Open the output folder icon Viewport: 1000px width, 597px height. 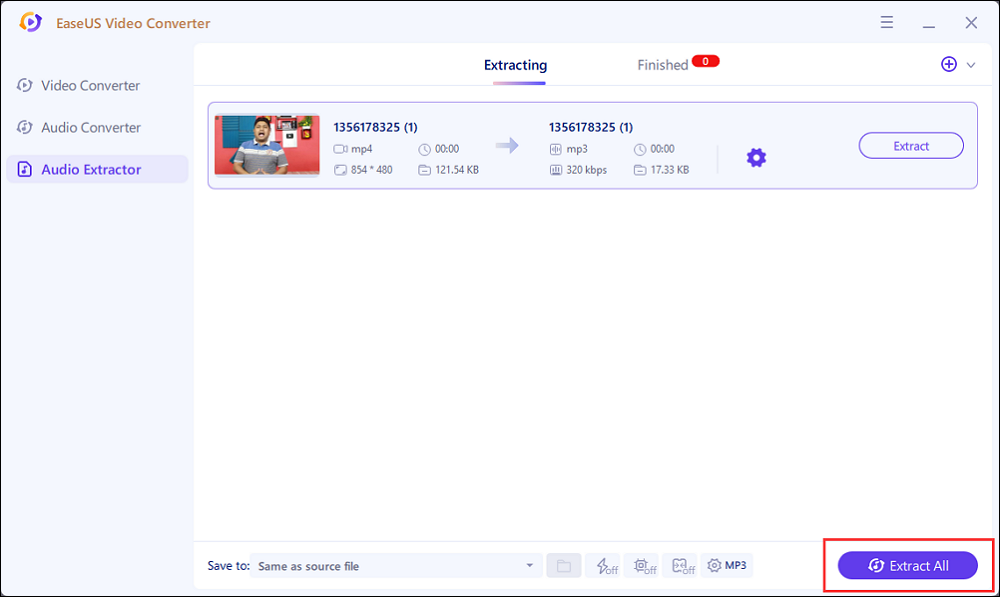[563, 565]
